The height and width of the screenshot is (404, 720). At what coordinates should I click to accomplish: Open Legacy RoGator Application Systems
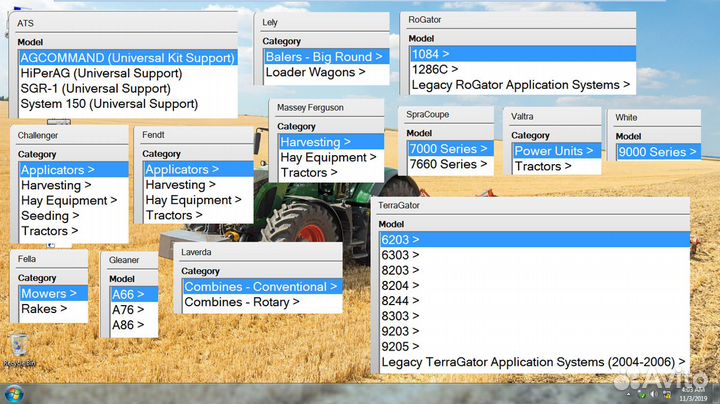coord(520,85)
